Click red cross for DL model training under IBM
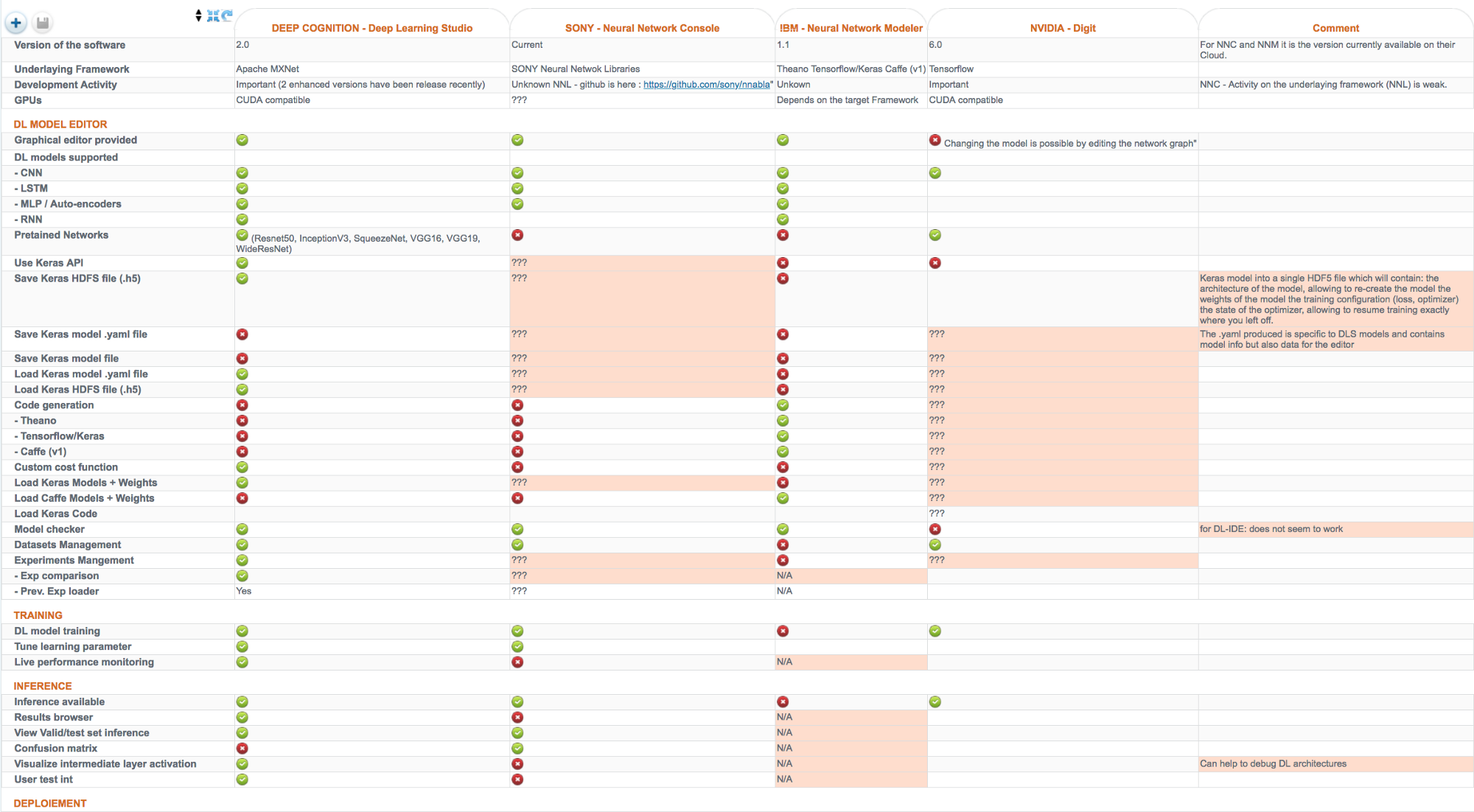The image size is (1474, 812). (x=783, y=631)
